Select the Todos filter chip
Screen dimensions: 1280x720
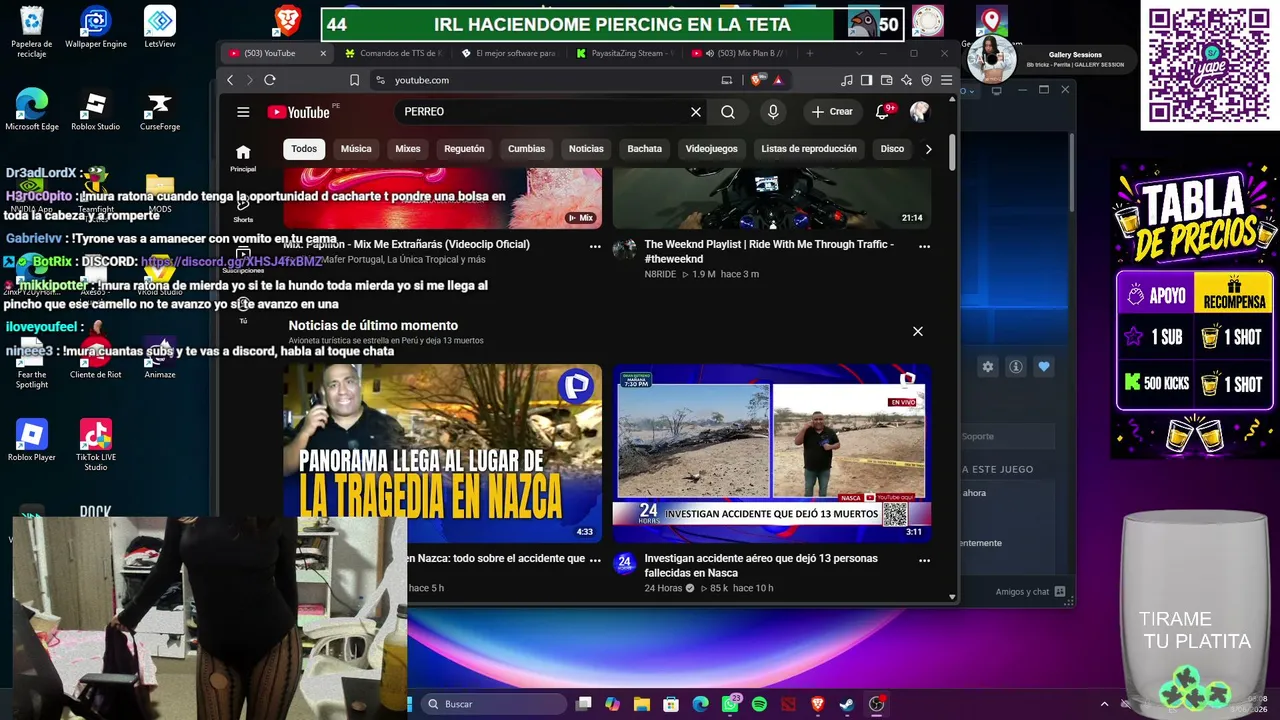(304, 149)
